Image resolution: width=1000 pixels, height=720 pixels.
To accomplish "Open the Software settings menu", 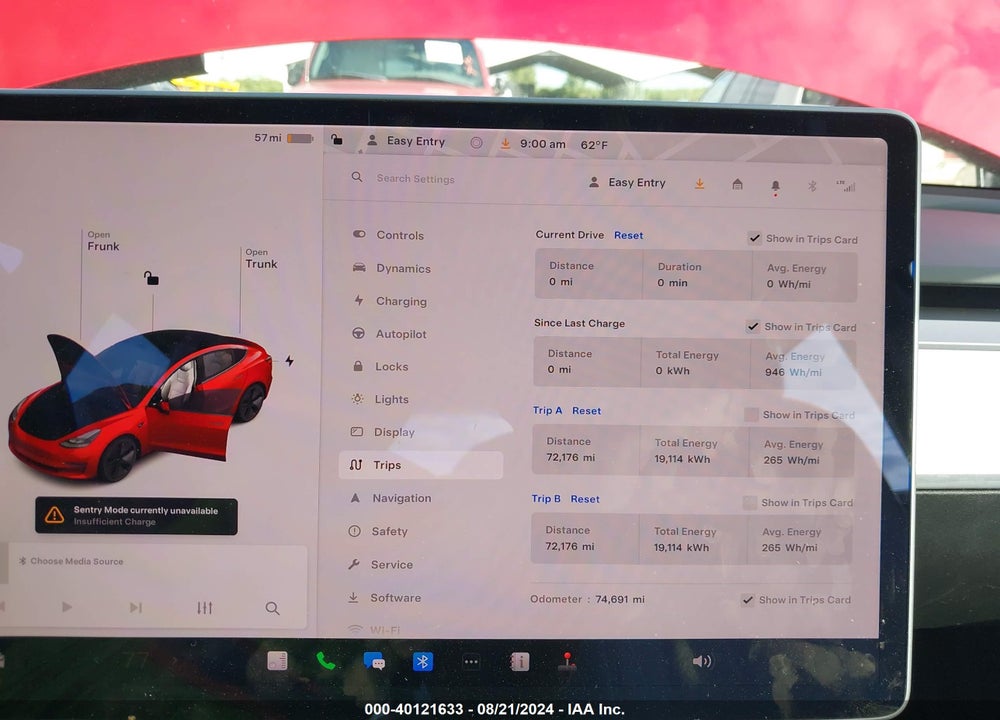I will click(x=384, y=598).
